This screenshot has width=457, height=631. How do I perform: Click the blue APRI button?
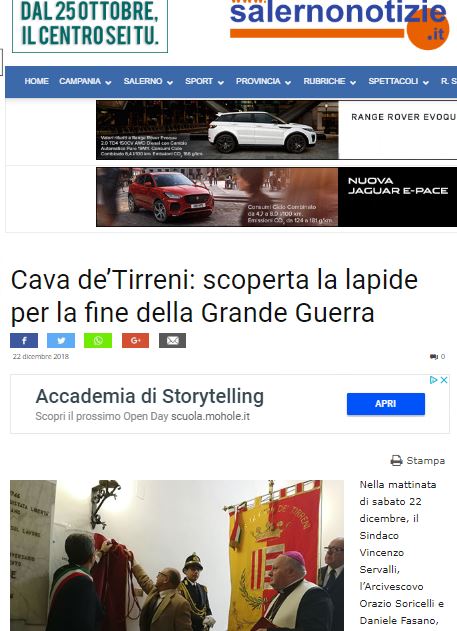pos(386,404)
